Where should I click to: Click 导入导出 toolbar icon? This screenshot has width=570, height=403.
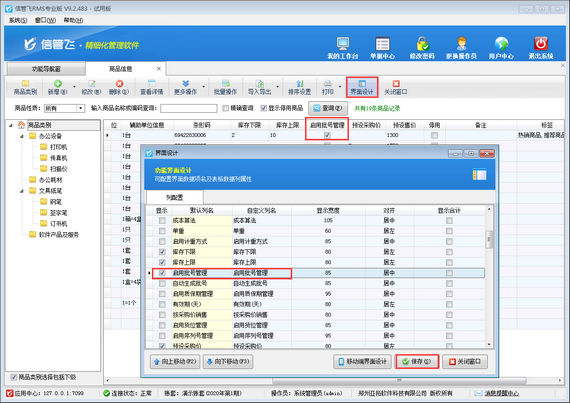coord(259,84)
